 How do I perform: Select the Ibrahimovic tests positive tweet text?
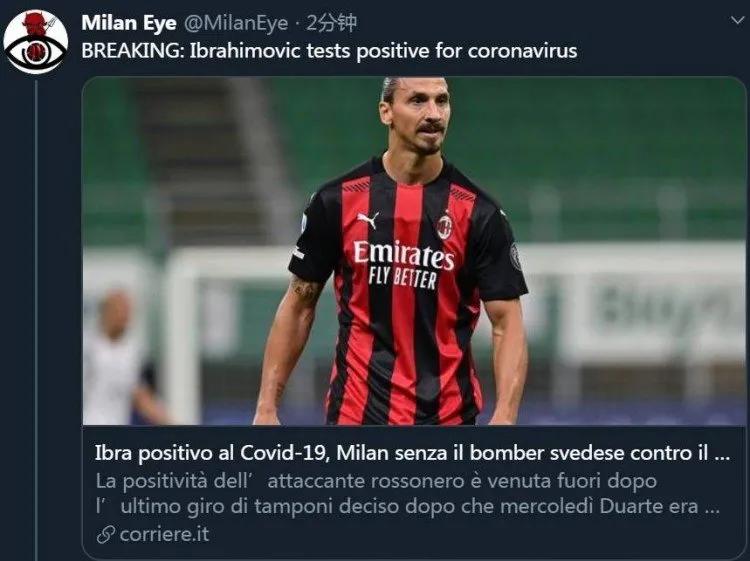[x=329, y=51]
